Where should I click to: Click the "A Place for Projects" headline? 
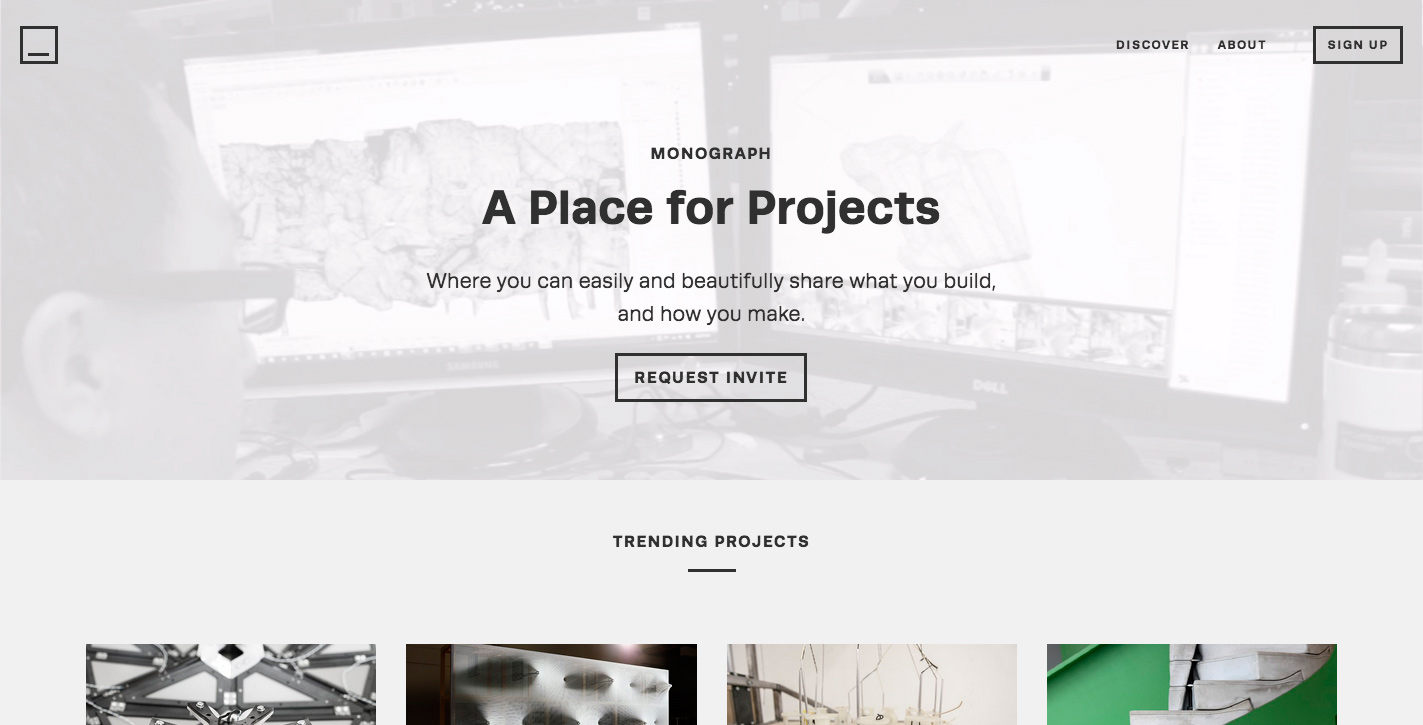click(711, 207)
